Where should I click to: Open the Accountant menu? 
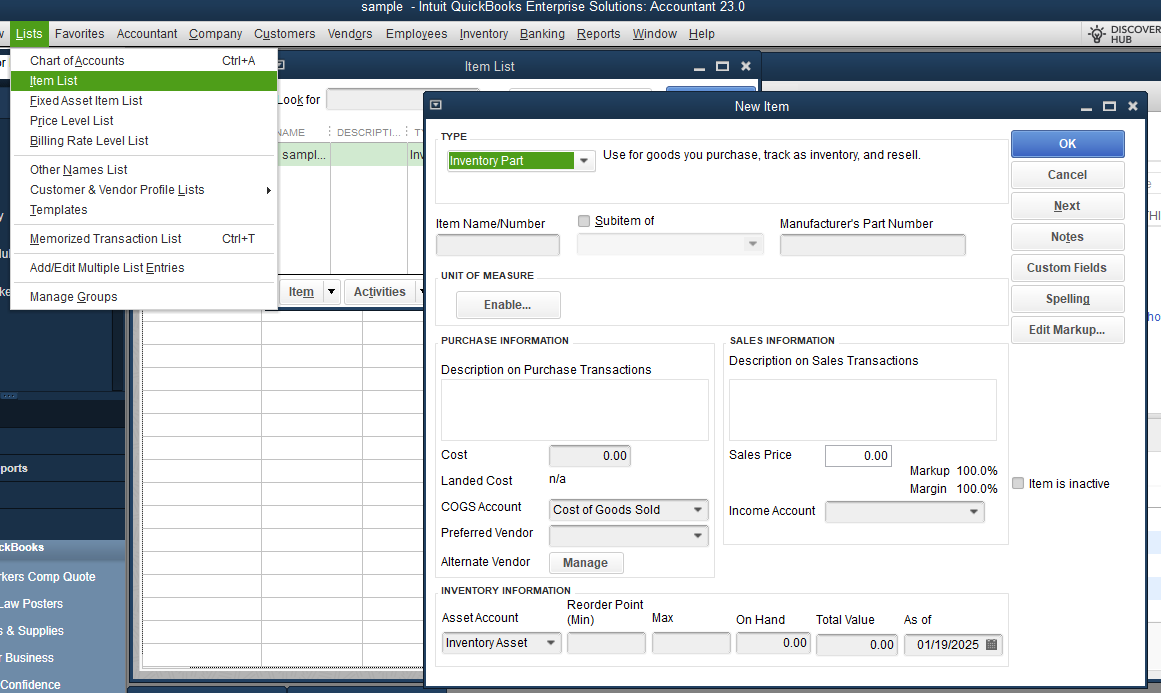pos(147,34)
